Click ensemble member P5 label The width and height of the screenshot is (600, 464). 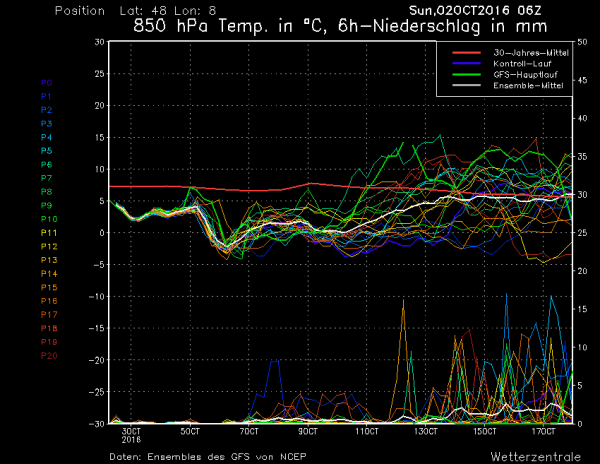click(46, 150)
